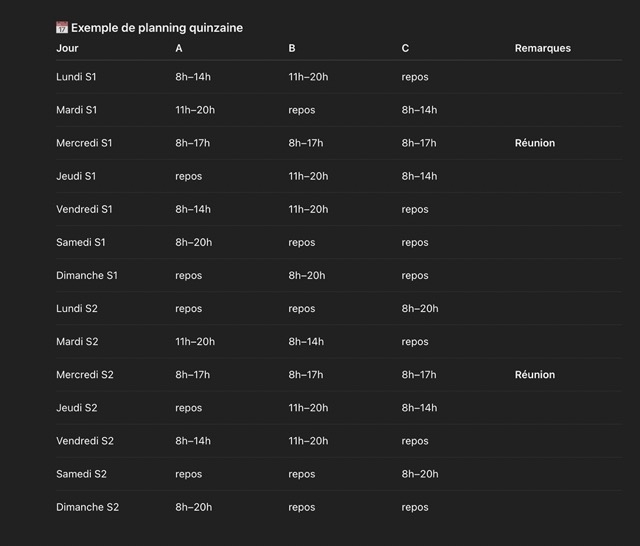
Task: Select the 'Samedi S1' row label
Action: coord(81,243)
